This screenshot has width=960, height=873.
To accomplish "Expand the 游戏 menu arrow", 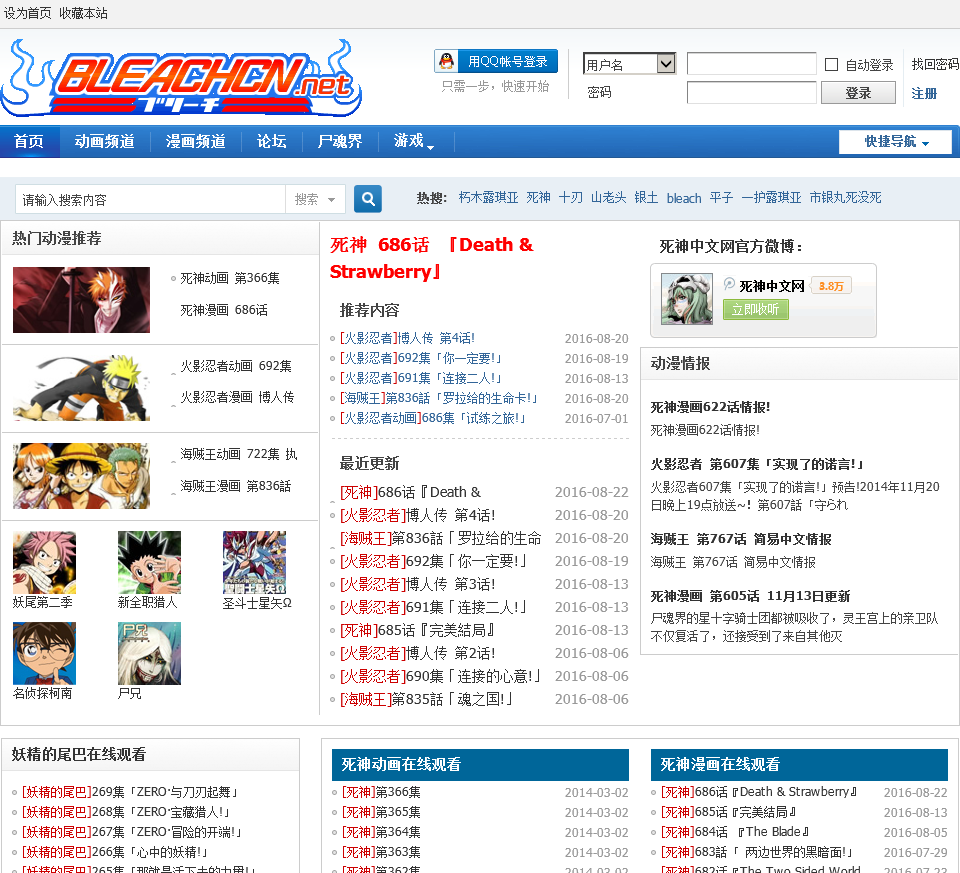I will click(430, 147).
